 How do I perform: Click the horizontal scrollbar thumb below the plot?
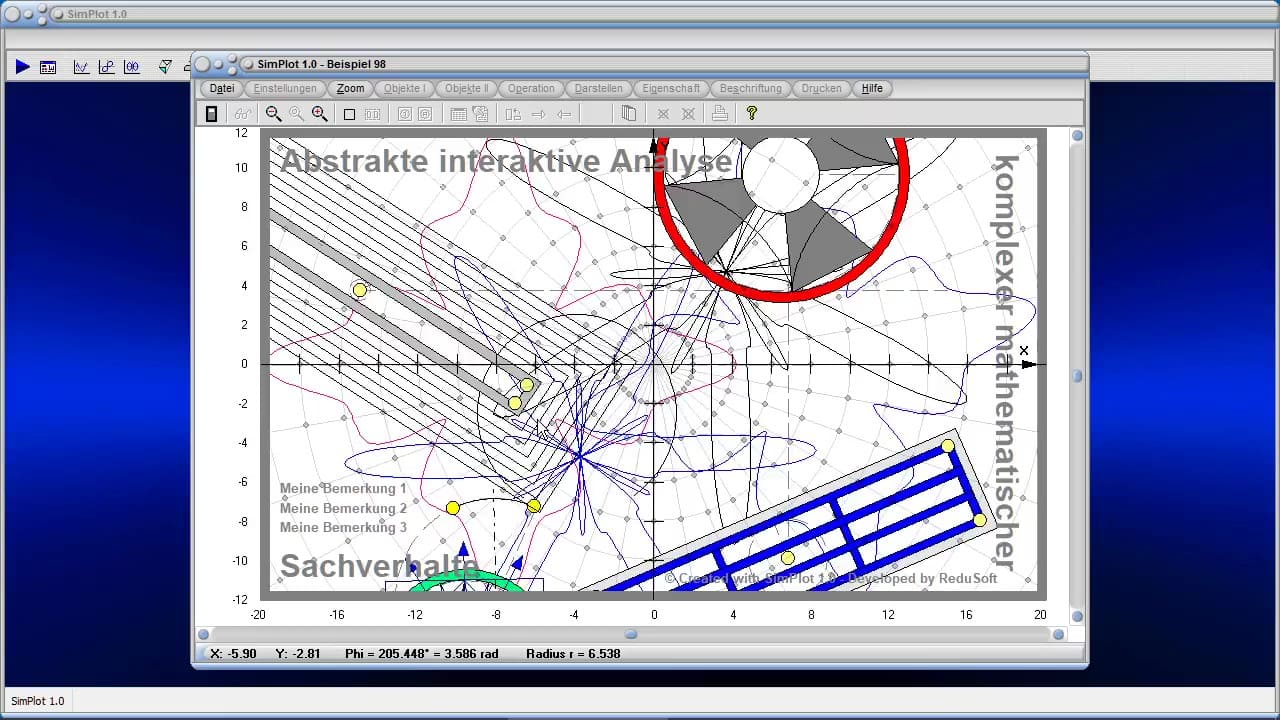631,634
